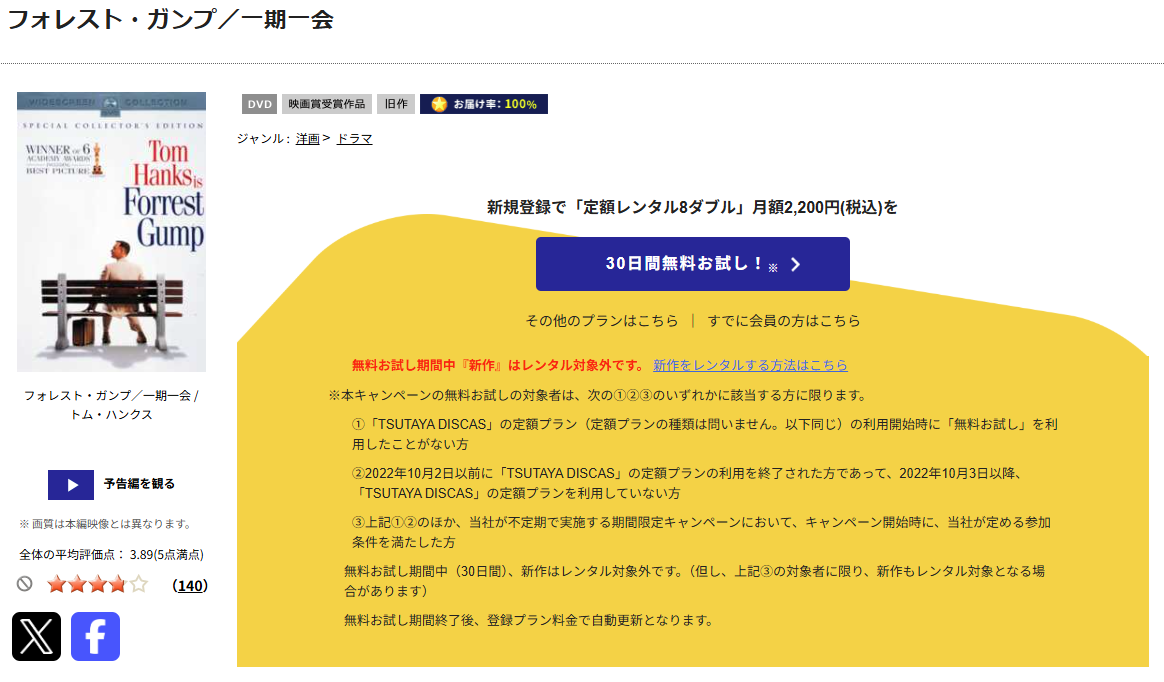
Task: Click the third rating star
Action: pos(98,585)
